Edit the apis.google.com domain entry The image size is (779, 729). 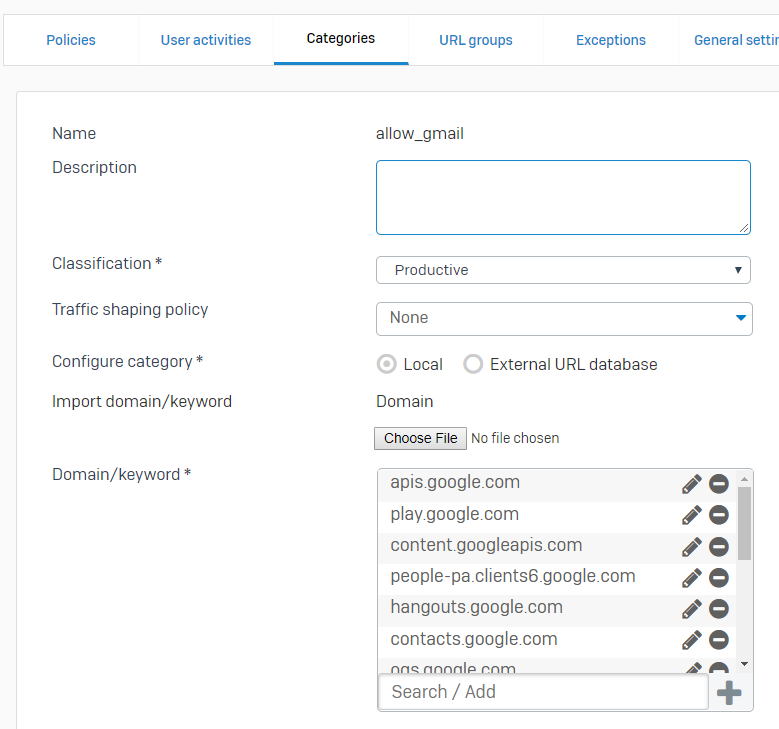click(691, 484)
